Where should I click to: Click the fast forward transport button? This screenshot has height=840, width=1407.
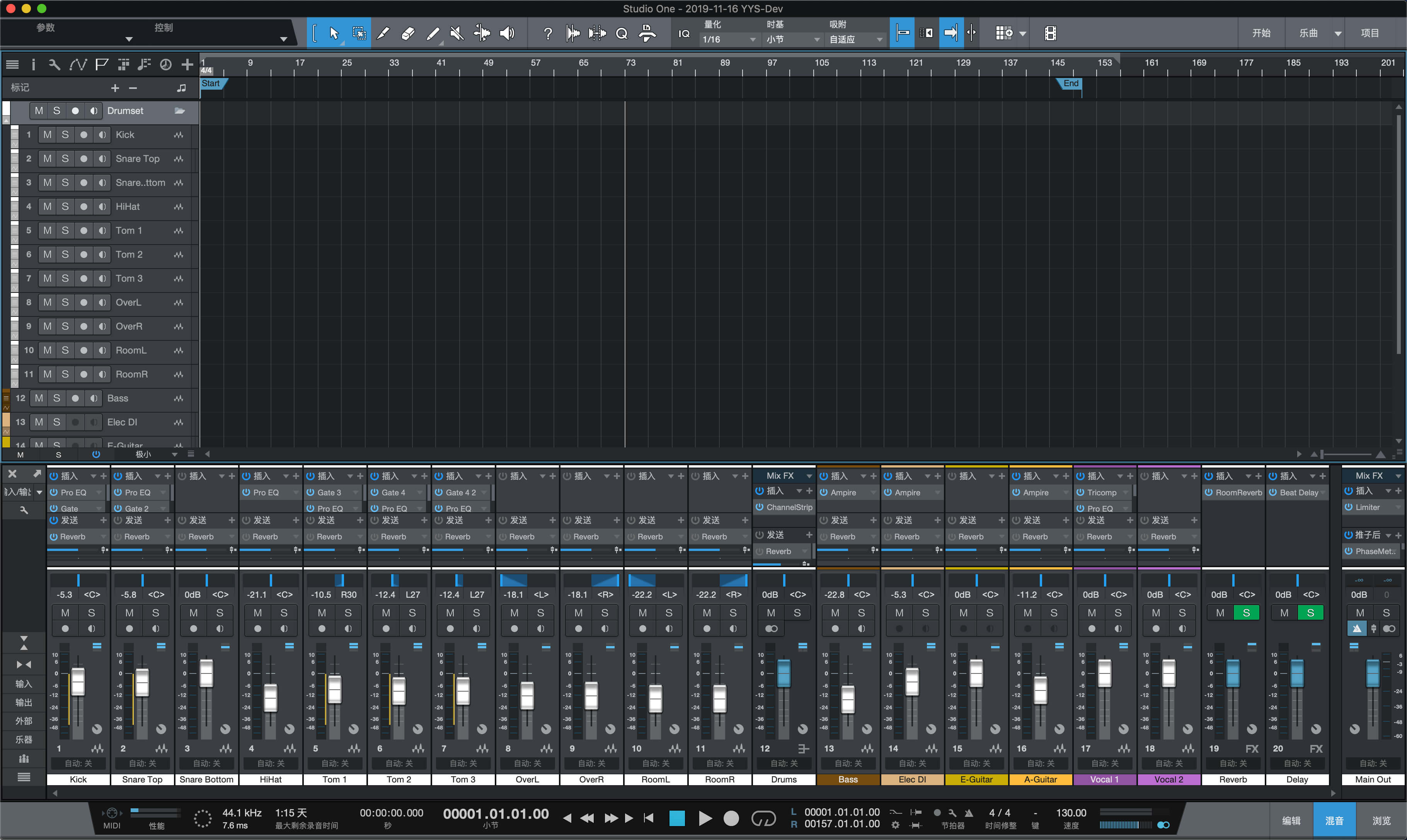pyautogui.click(x=611, y=818)
